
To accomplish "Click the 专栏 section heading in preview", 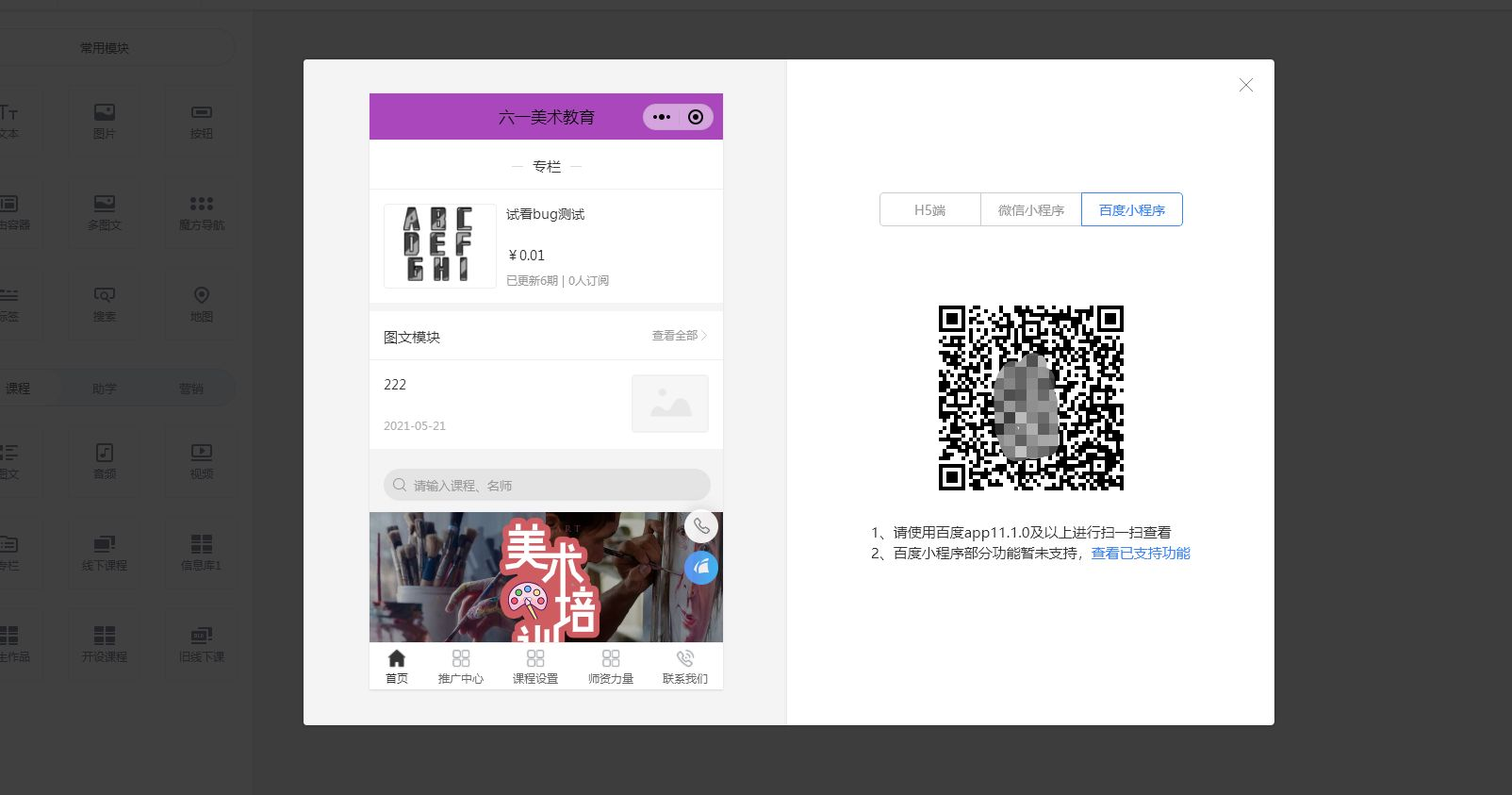I will coord(547,166).
